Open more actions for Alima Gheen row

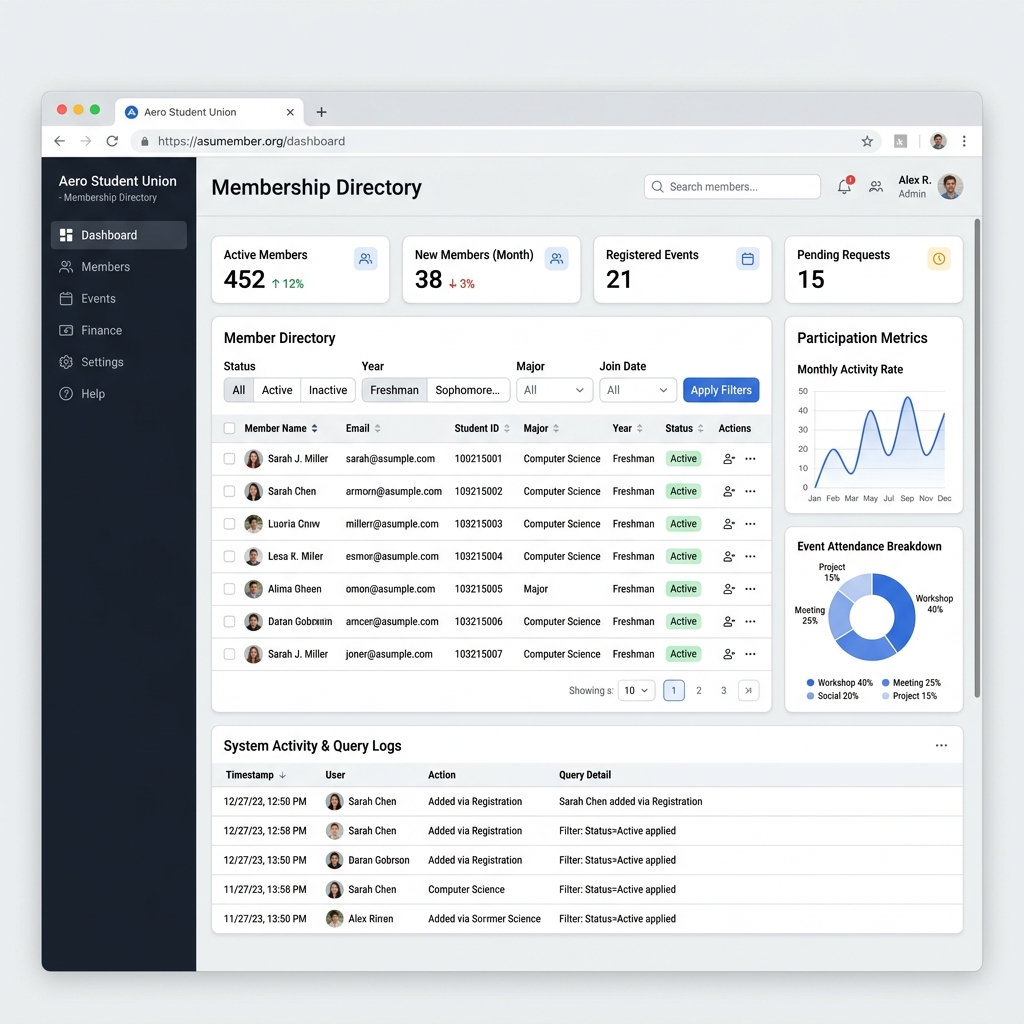(x=750, y=589)
